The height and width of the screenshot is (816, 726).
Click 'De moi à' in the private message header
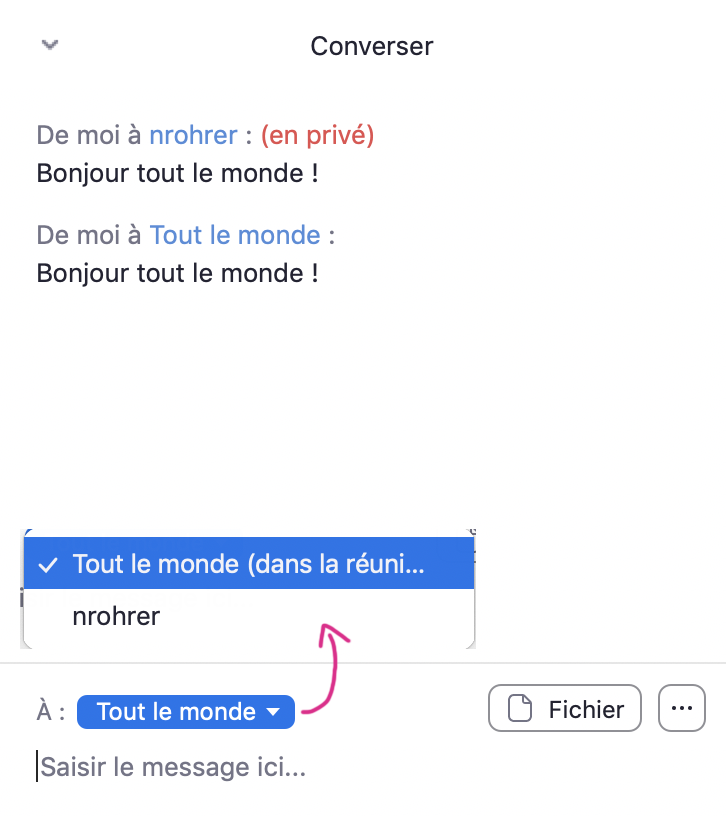[x=89, y=135]
